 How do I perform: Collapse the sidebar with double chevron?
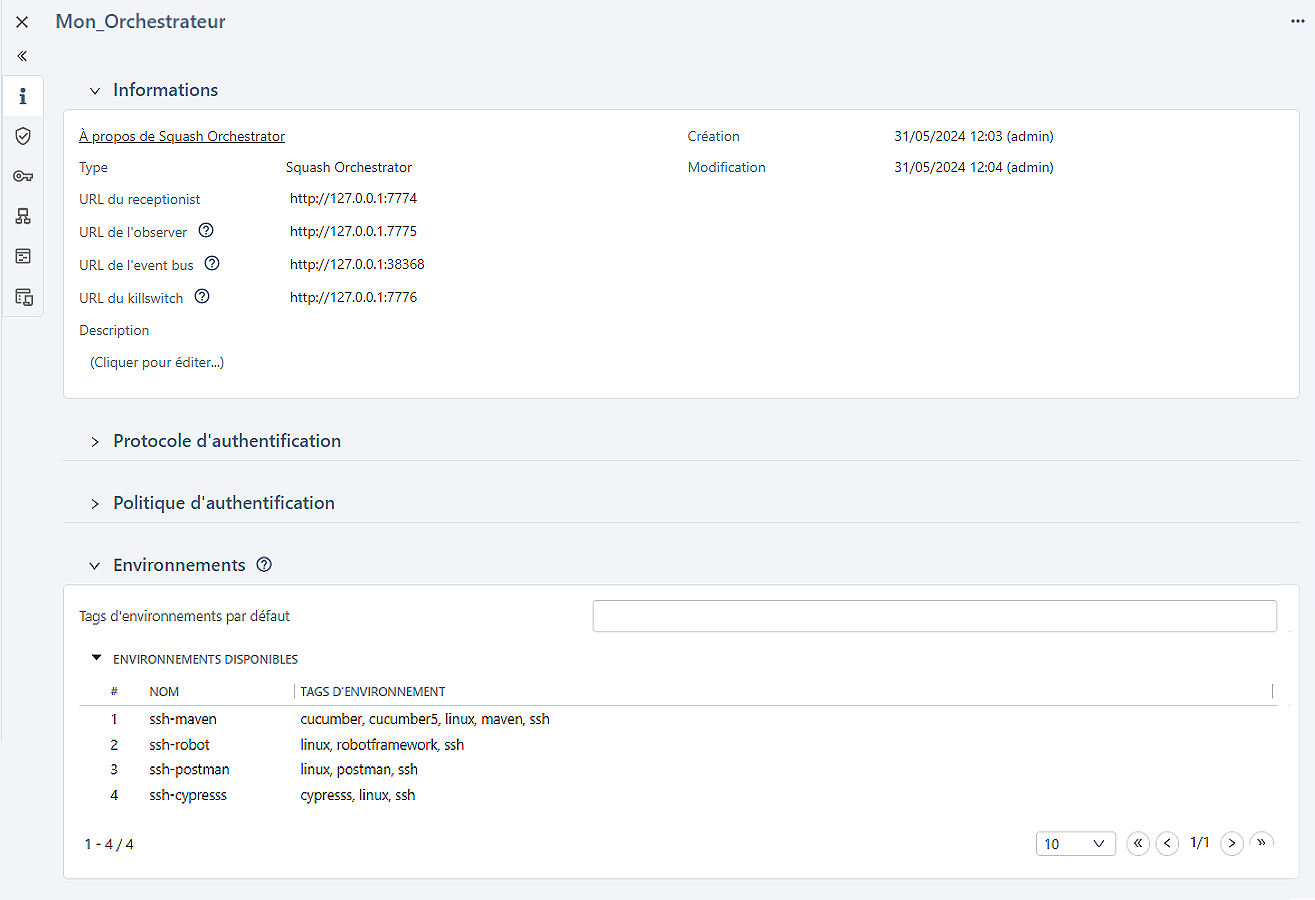(22, 56)
